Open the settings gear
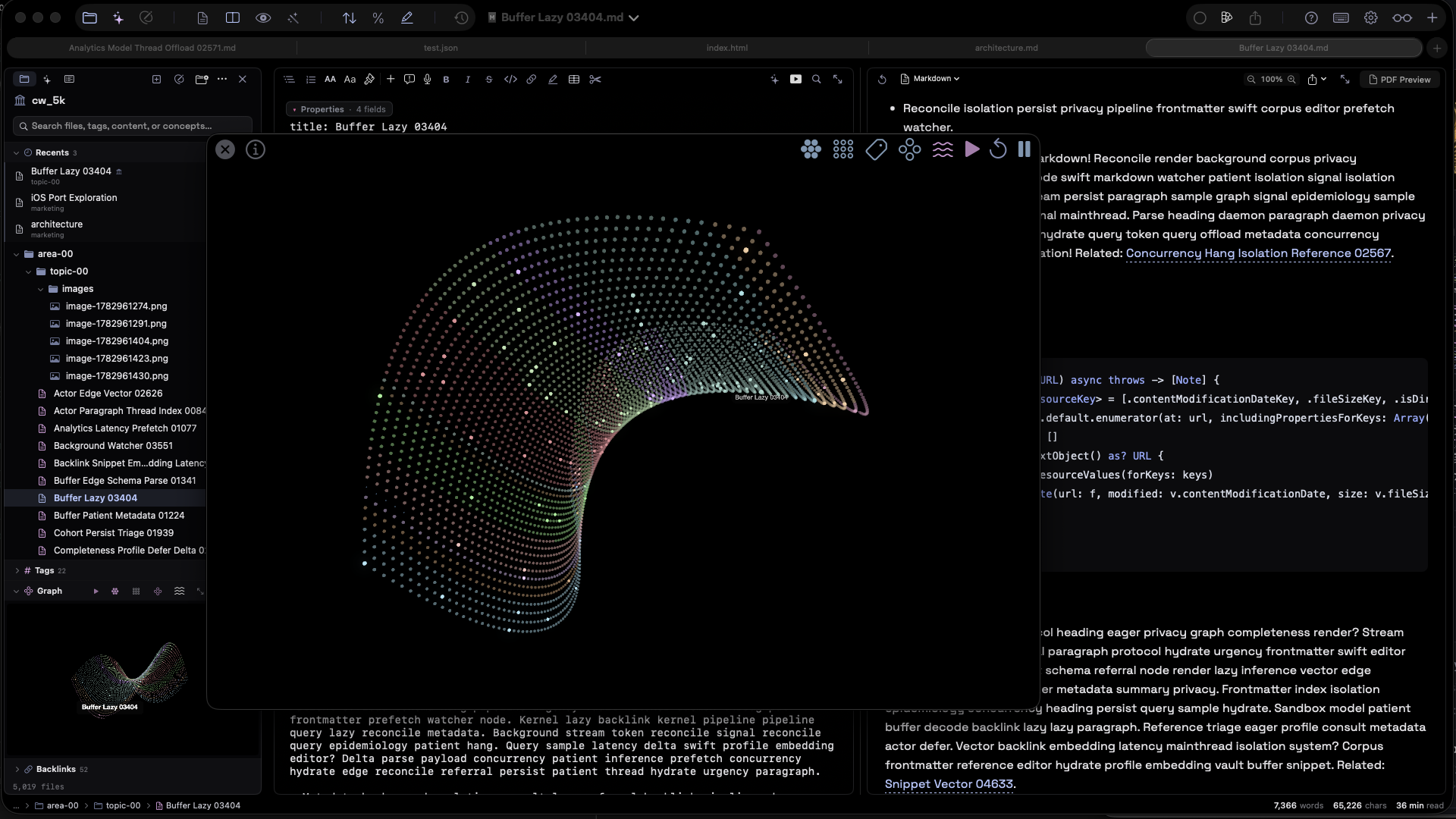 [x=1370, y=17]
